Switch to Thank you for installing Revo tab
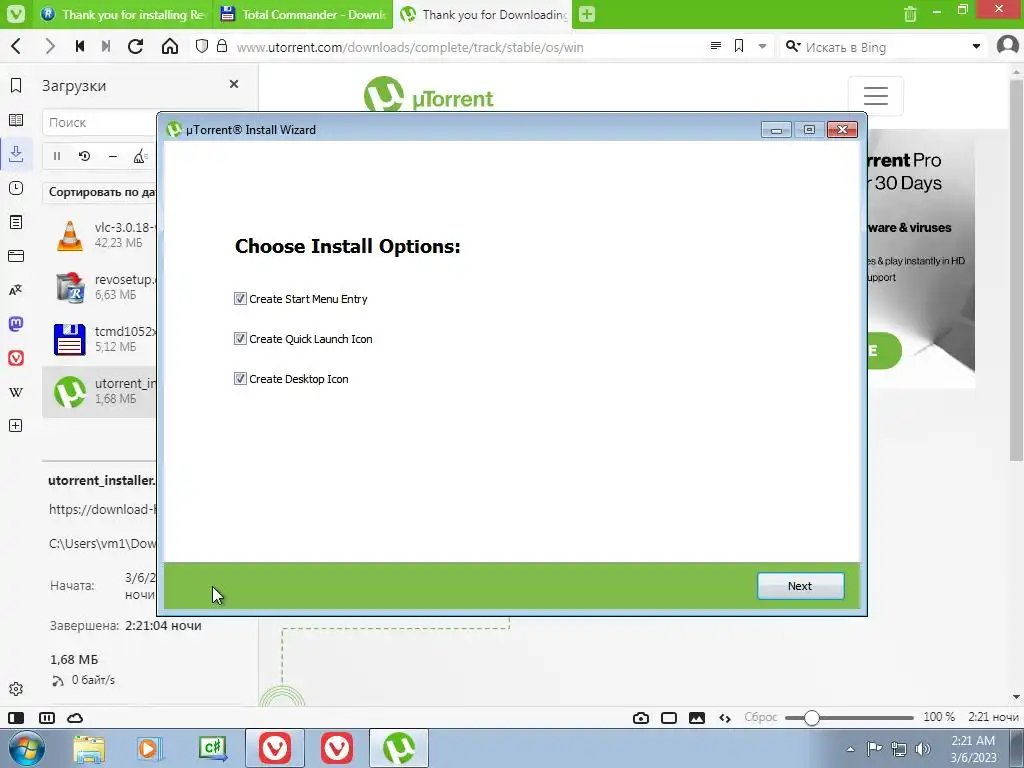The height and width of the screenshot is (768, 1024). (124, 14)
